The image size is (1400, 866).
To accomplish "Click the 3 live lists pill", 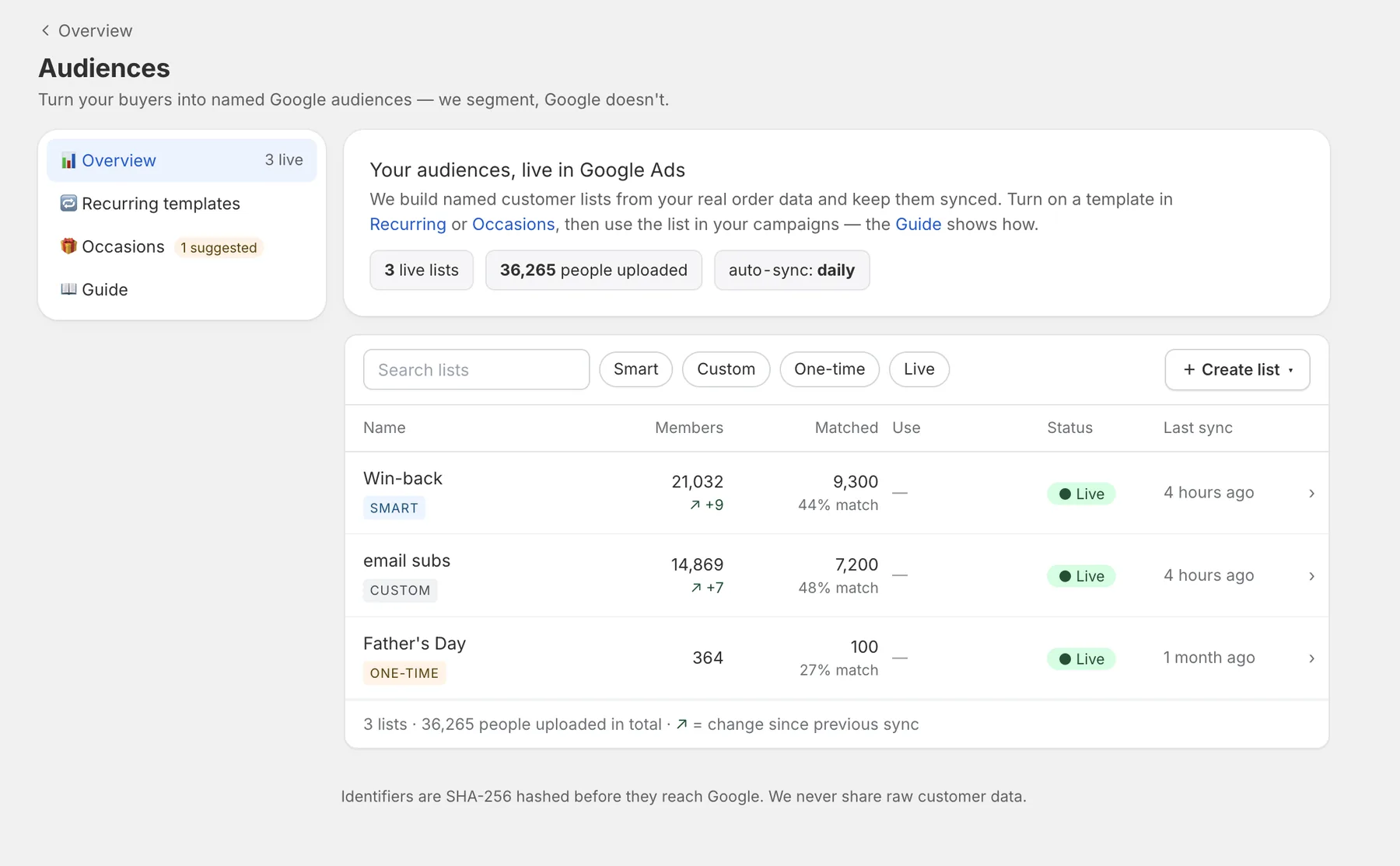I will click(422, 271).
